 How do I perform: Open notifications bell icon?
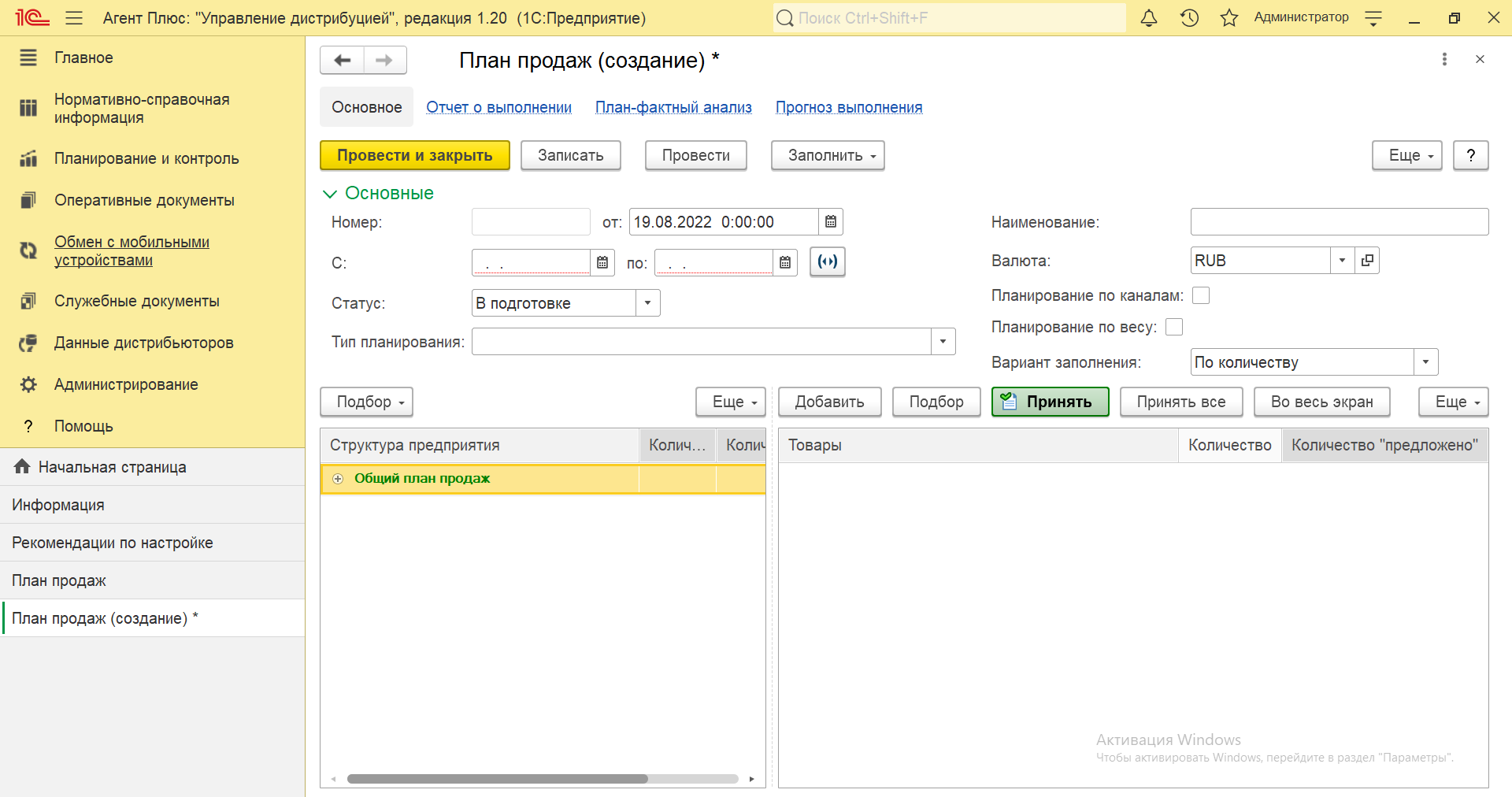[1149, 17]
